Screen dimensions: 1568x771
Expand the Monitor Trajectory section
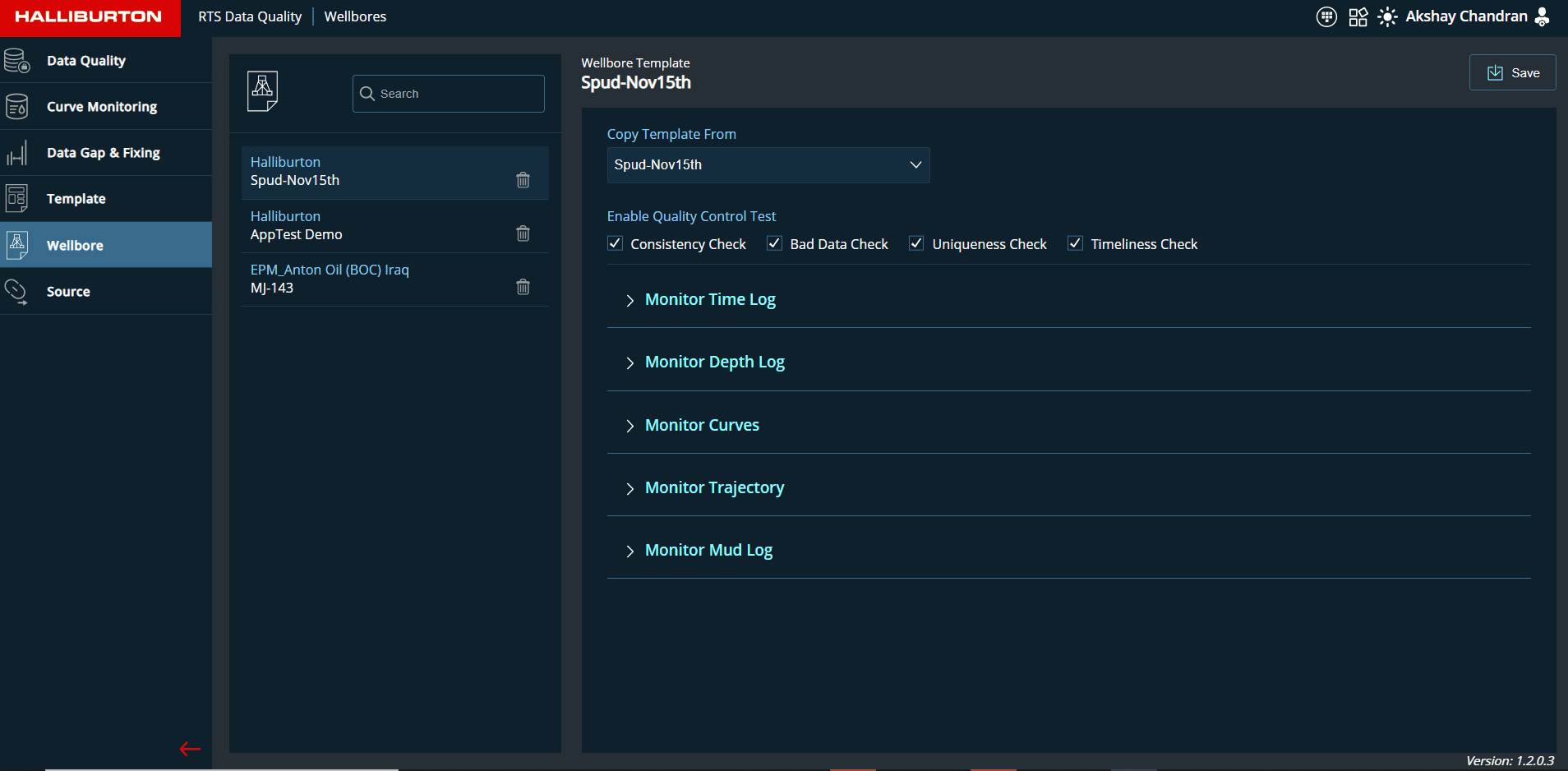click(713, 488)
